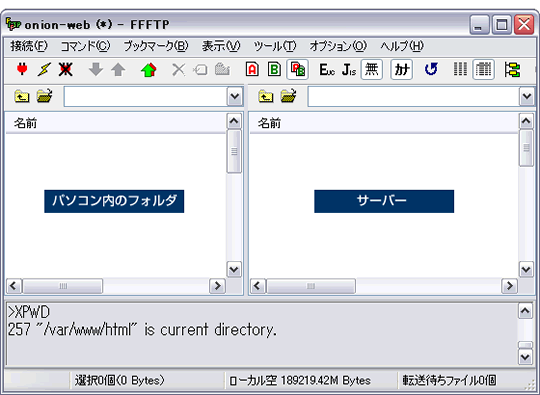The width and height of the screenshot is (540, 395).
Task: Click status bar 'ローカル空 189219.42M Bytes'
Action: pyautogui.click(x=300, y=381)
